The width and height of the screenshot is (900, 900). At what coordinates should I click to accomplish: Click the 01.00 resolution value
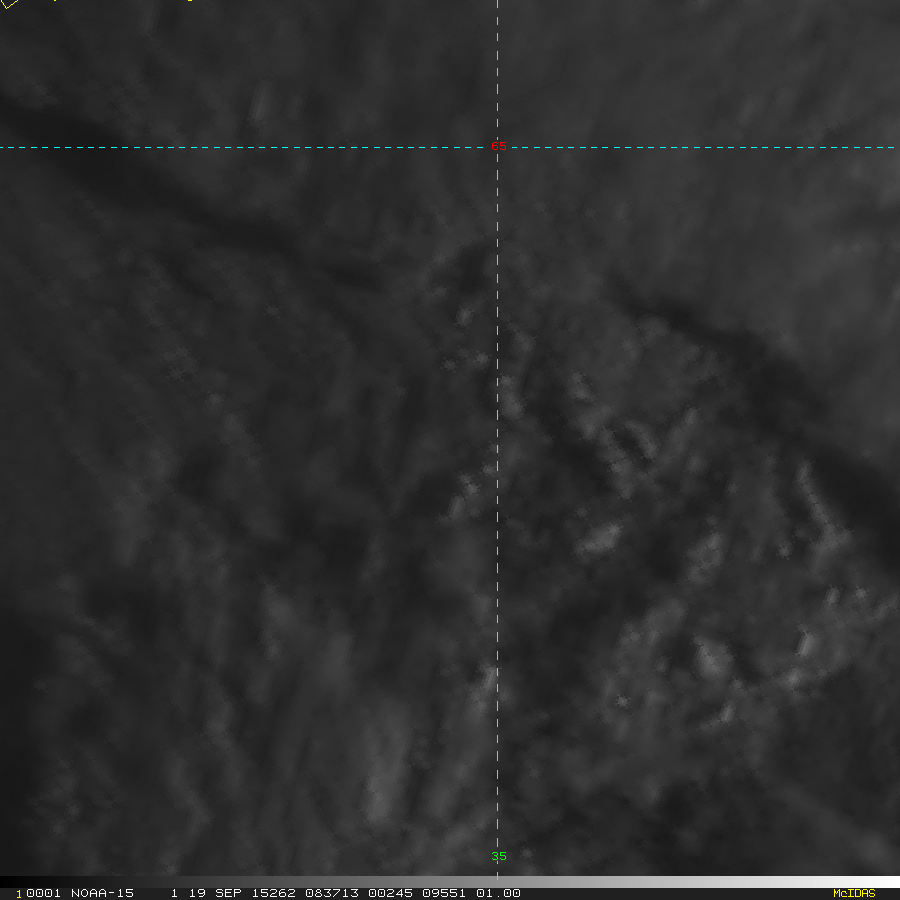(x=498, y=893)
